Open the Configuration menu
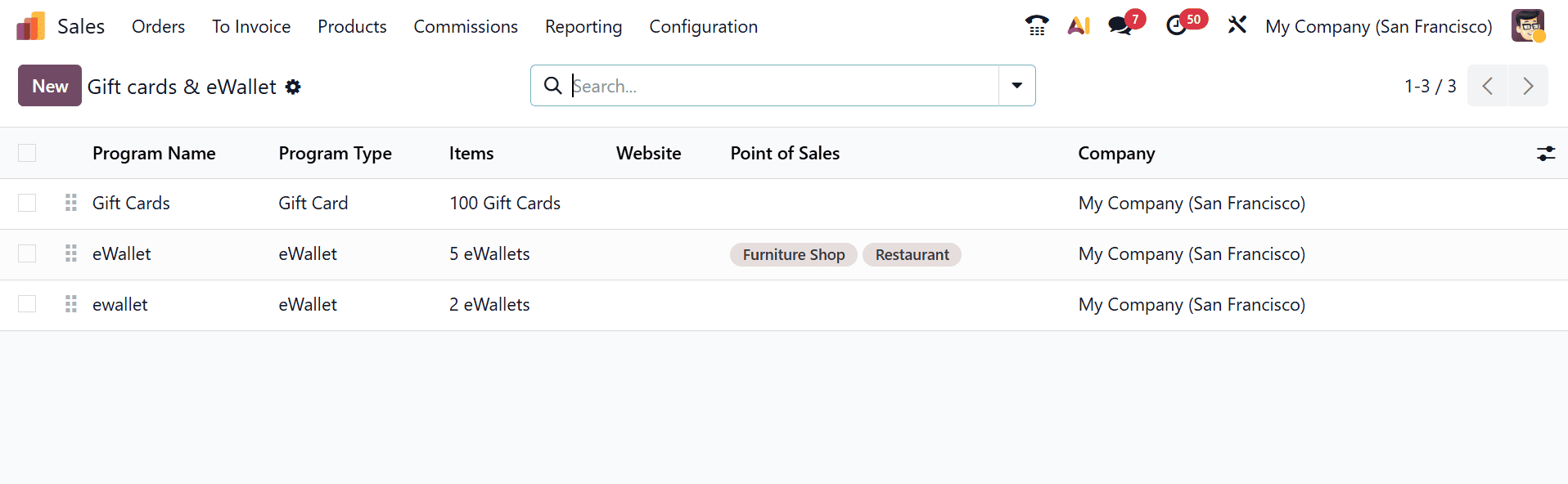Viewport: 1568px width, 484px height. pos(703,26)
